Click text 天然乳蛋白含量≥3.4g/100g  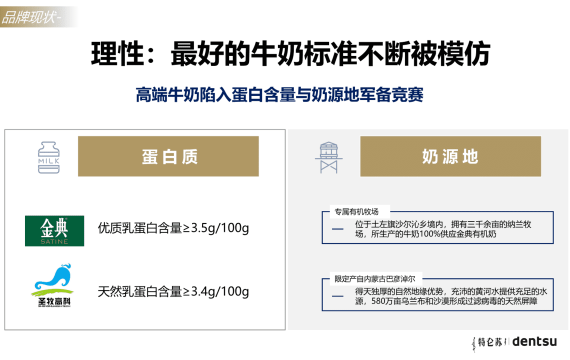coord(173,292)
